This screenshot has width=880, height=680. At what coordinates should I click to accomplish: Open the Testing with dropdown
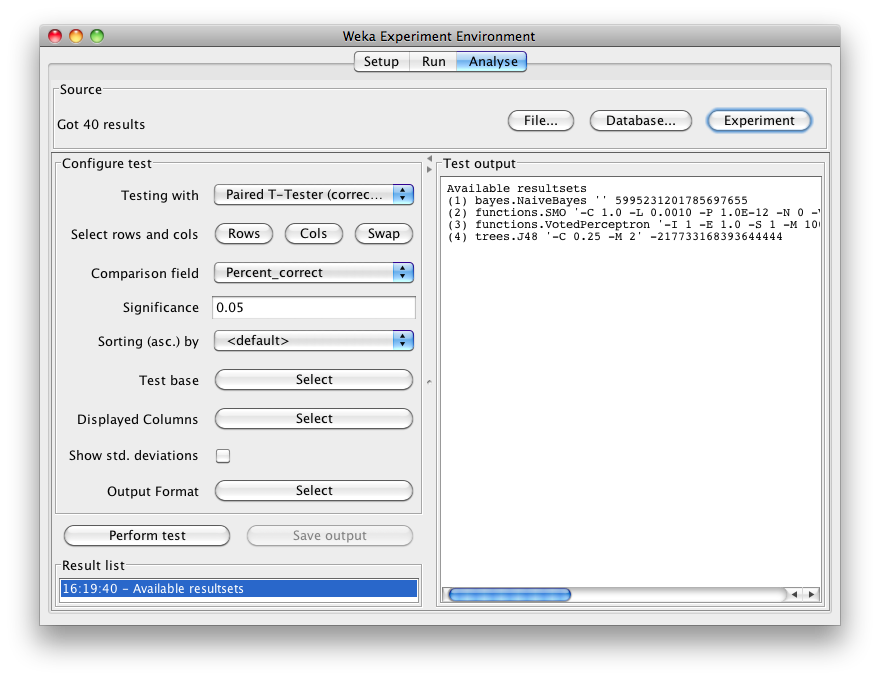click(x=314, y=195)
